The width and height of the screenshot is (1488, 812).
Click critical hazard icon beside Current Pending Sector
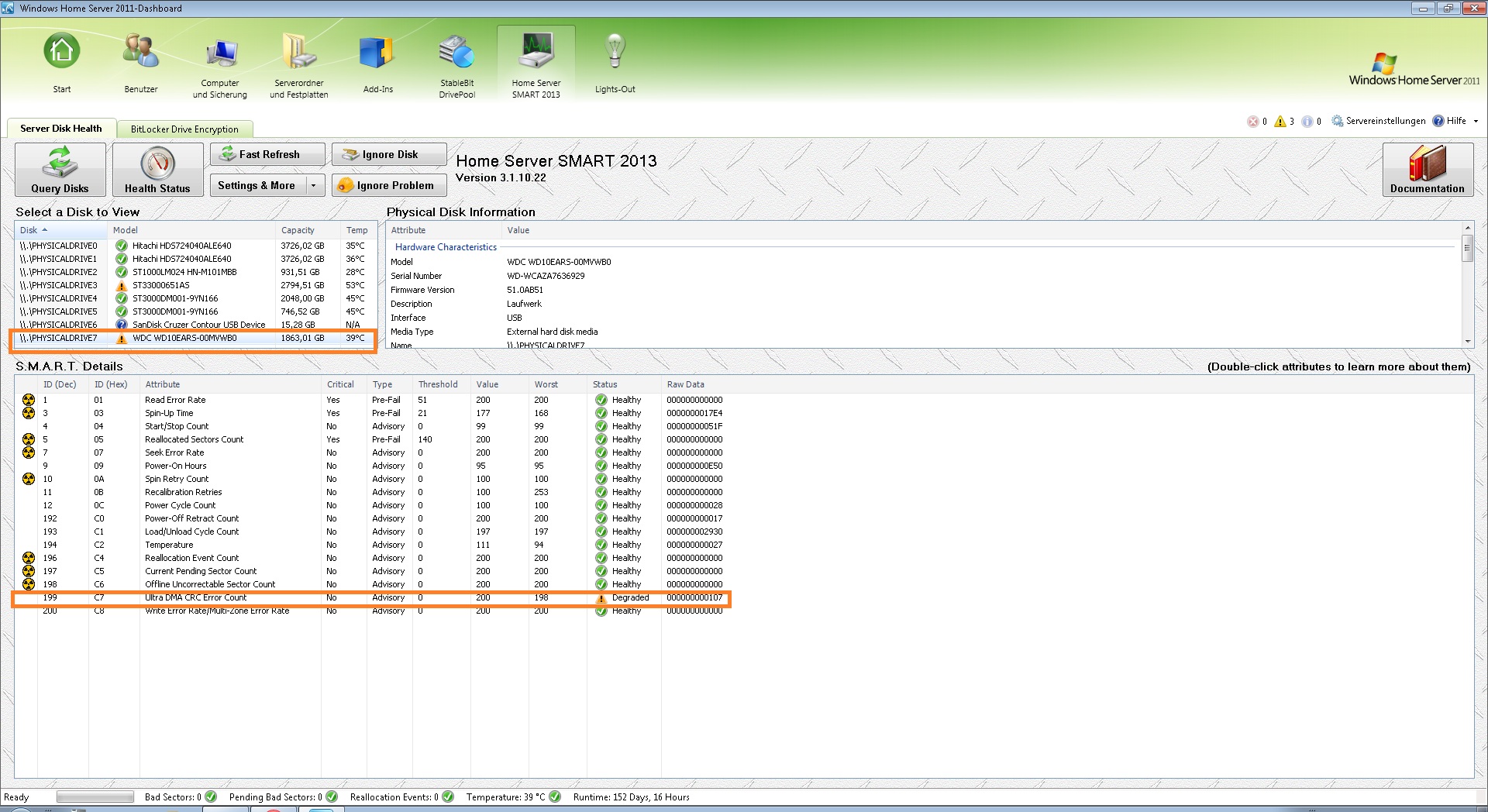click(29, 571)
